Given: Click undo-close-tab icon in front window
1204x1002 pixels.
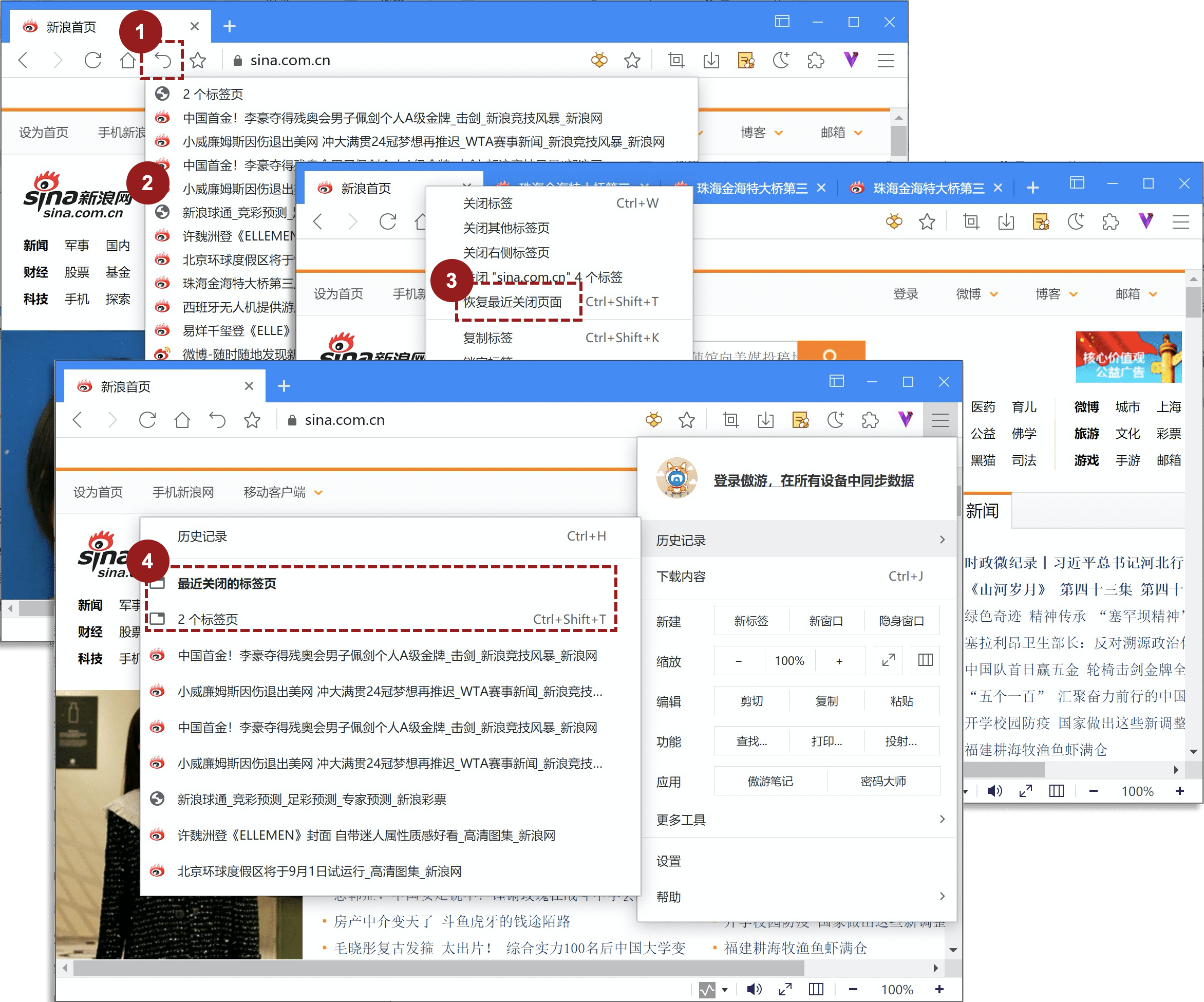Looking at the screenshot, I should point(217,420).
